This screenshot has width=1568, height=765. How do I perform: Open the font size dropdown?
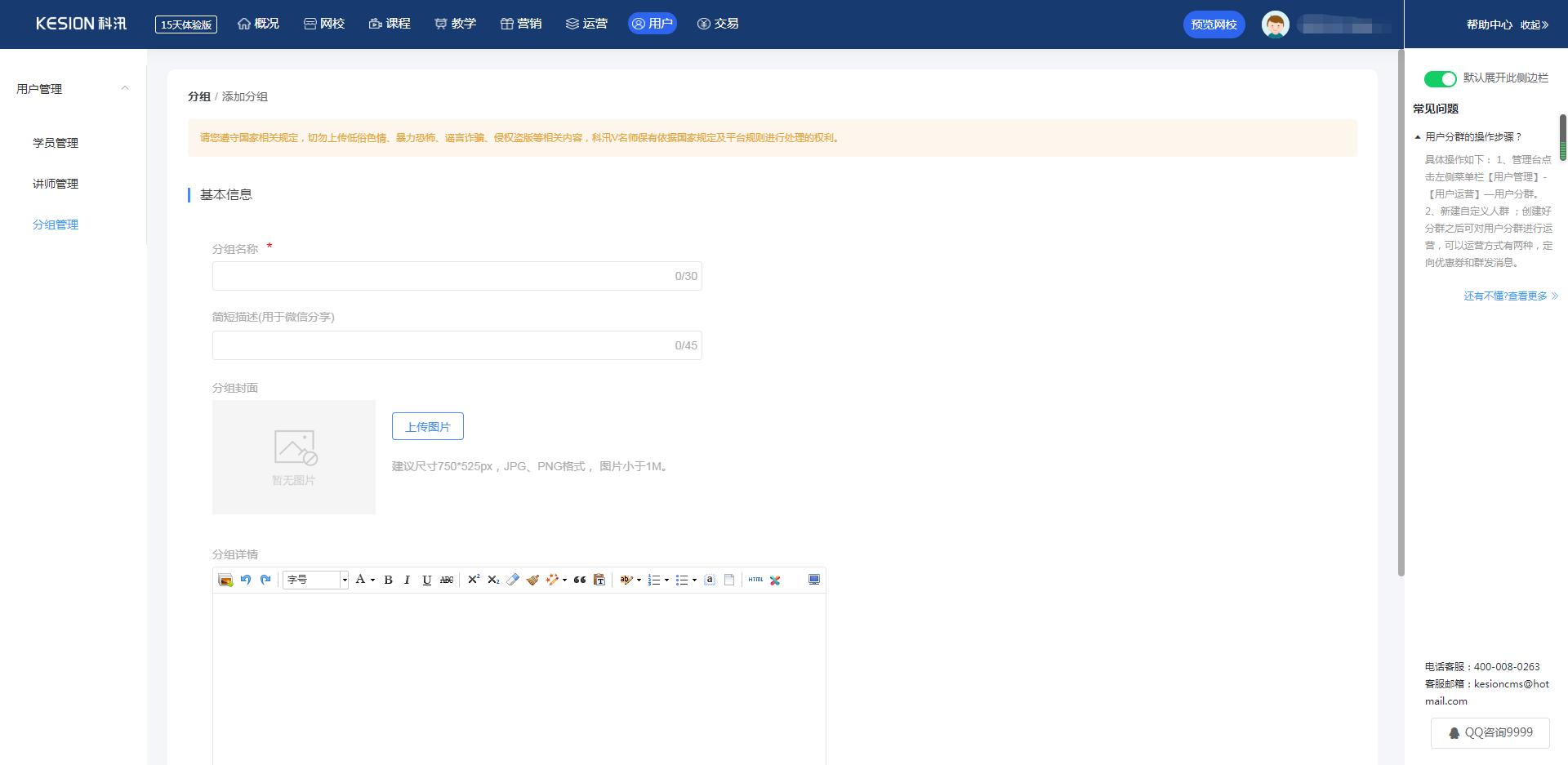point(344,580)
